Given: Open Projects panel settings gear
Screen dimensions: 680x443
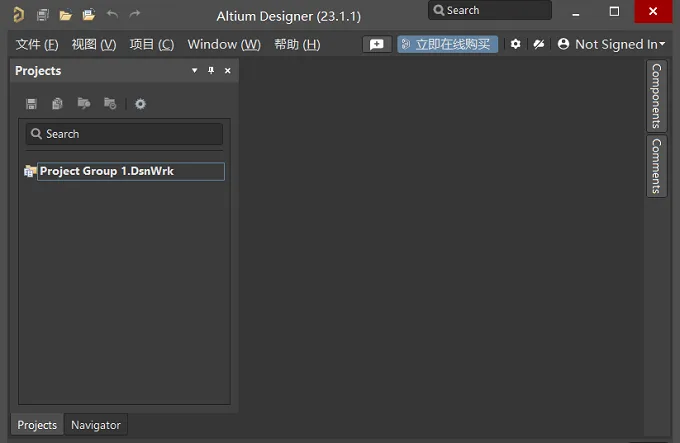Looking at the screenshot, I should pyautogui.click(x=140, y=104).
